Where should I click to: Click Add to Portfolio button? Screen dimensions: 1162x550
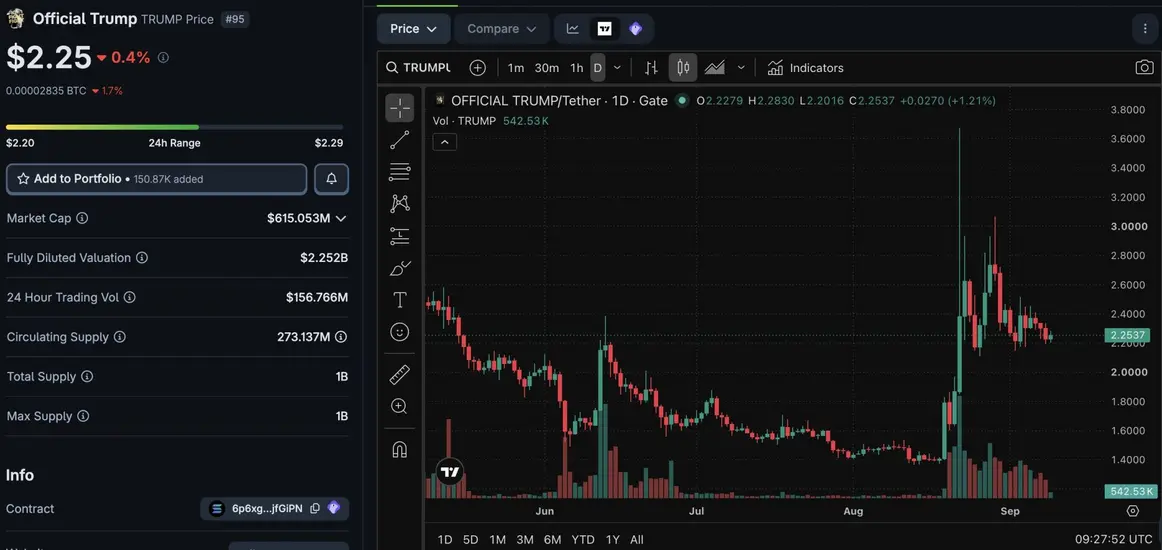pos(156,179)
